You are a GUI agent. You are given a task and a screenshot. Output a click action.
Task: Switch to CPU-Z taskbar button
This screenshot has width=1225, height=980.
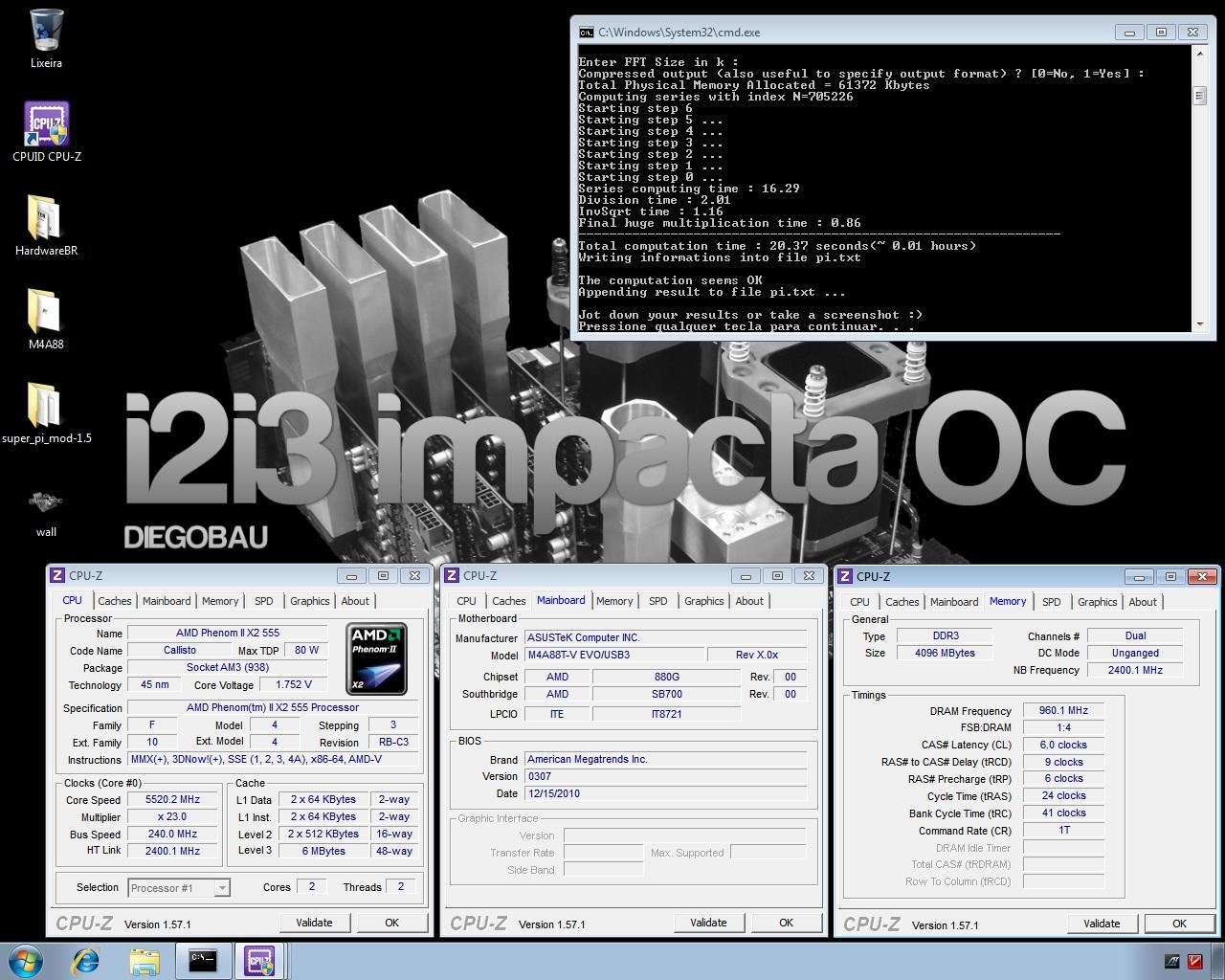click(x=259, y=961)
